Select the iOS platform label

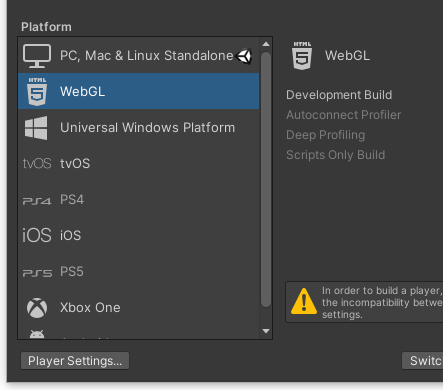(x=70, y=235)
